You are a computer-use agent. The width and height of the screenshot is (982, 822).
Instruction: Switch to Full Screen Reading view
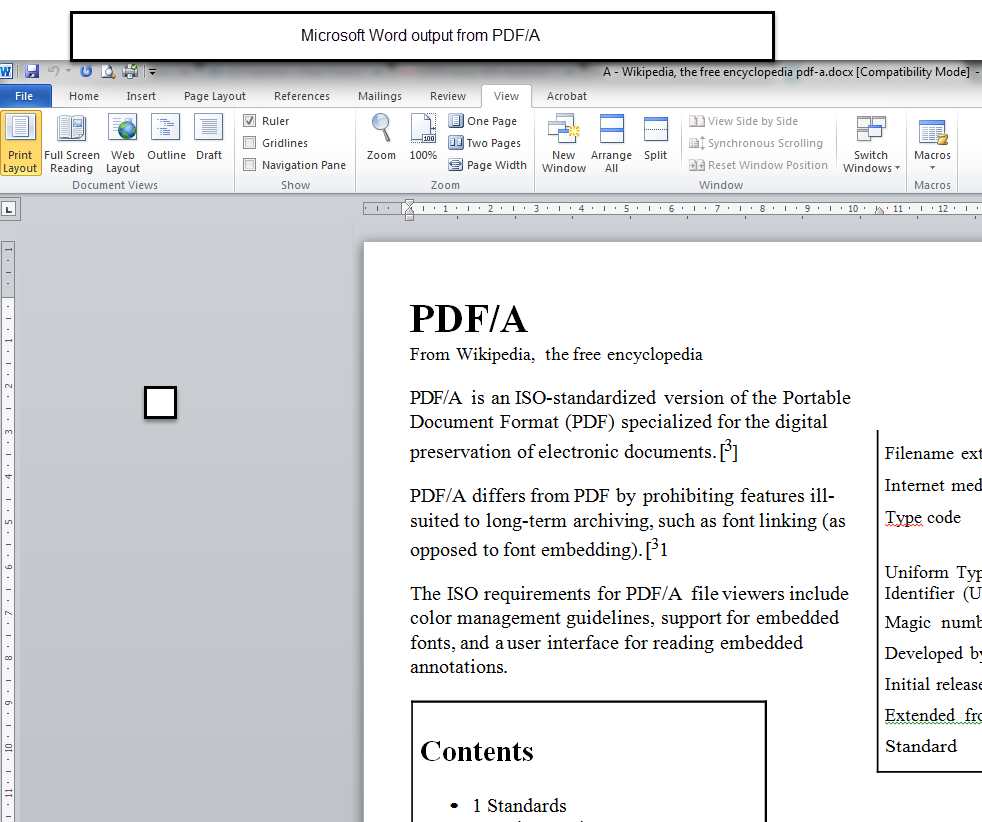pos(71,142)
